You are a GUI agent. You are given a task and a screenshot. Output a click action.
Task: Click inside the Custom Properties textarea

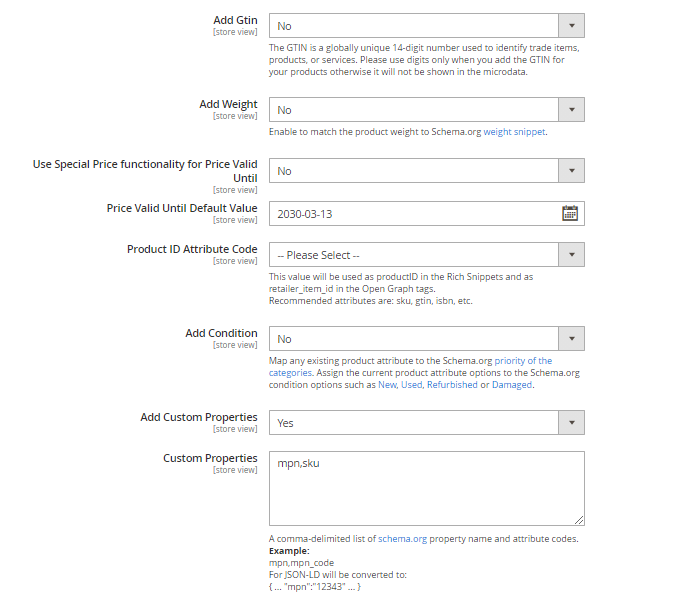point(426,488)
